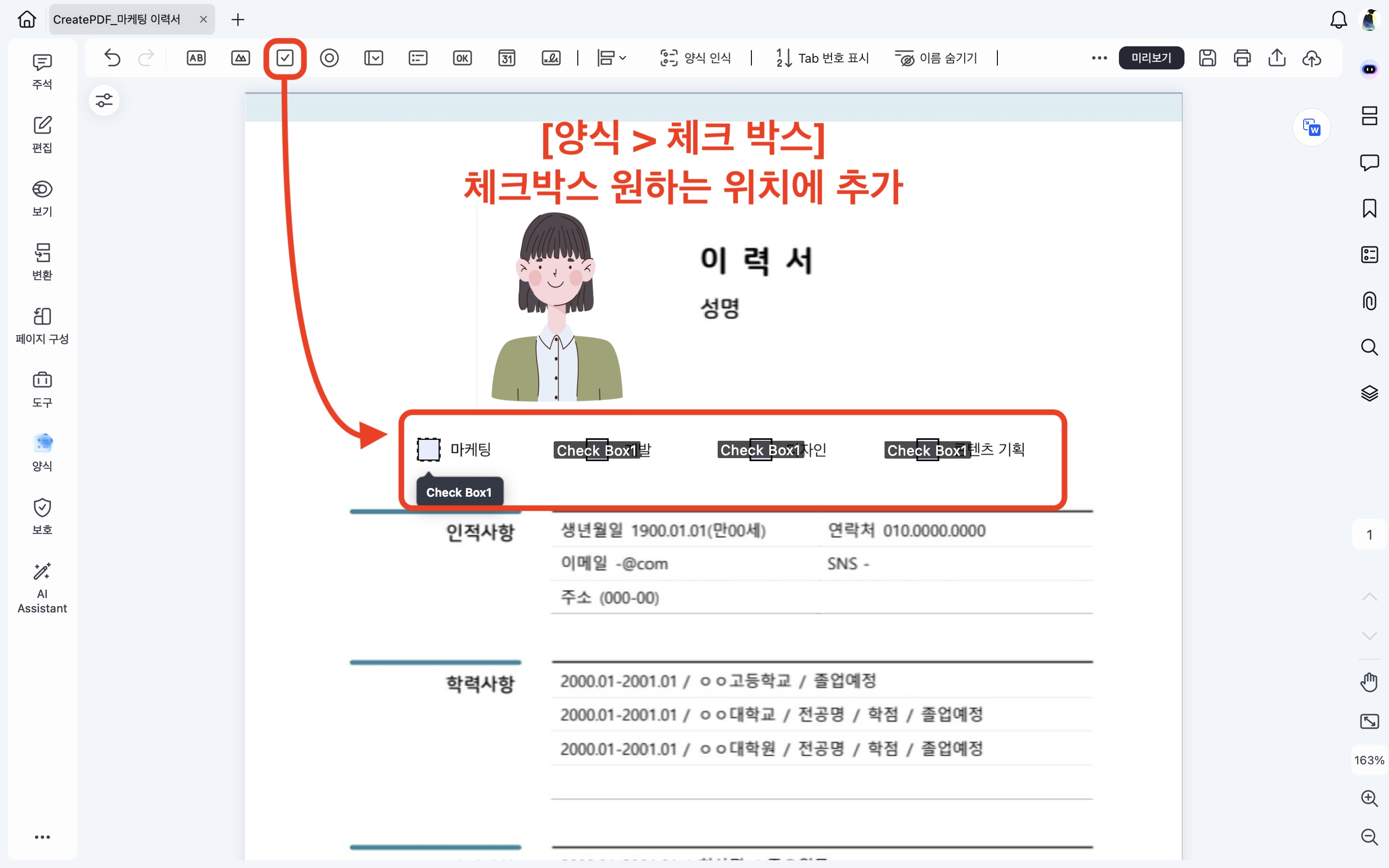Click the check box next to 마케팅
This screenshot has height=868, width=1389.
[428, 449]
